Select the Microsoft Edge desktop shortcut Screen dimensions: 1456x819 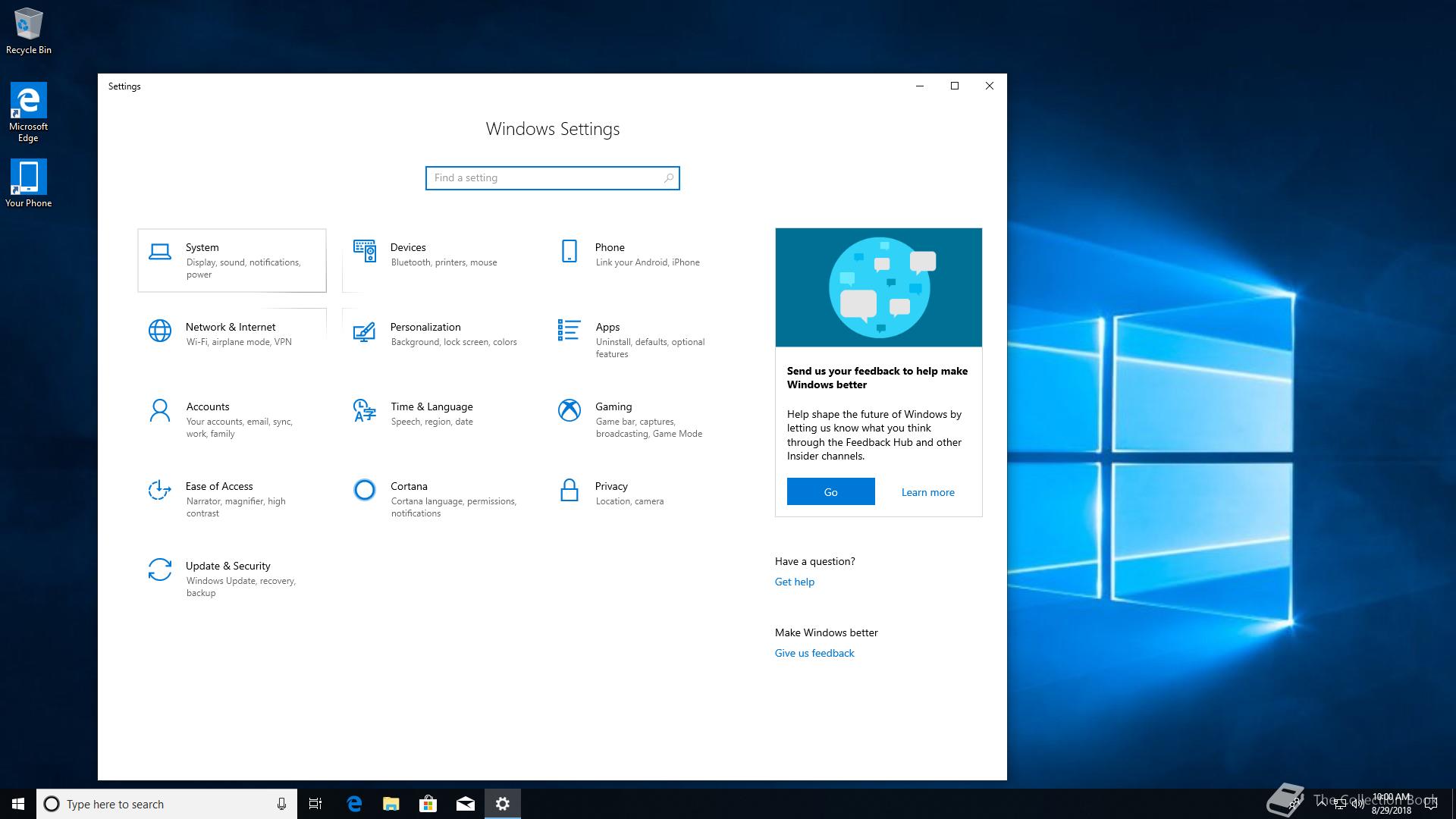coord(29,112)
